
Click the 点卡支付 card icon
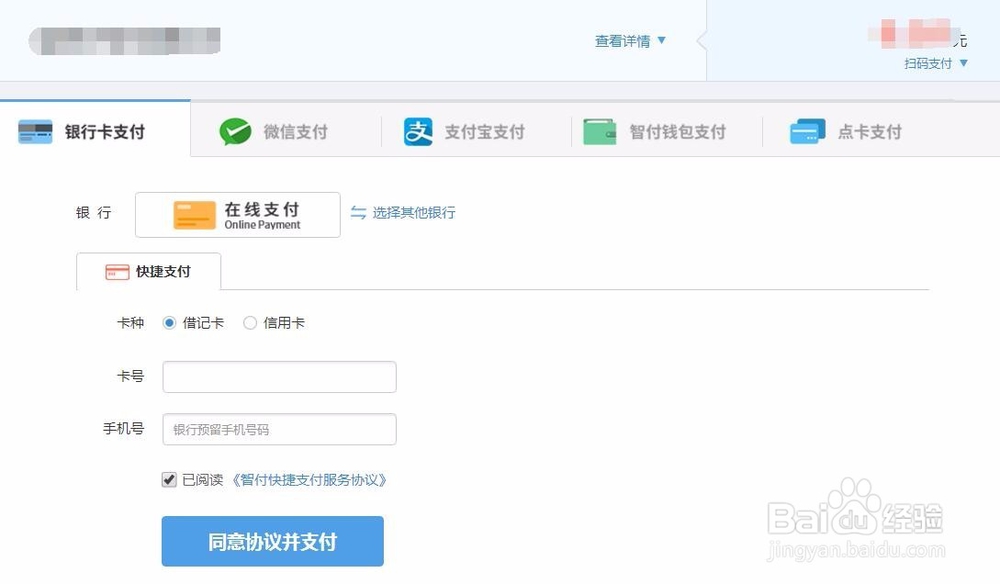click(808, 131)
